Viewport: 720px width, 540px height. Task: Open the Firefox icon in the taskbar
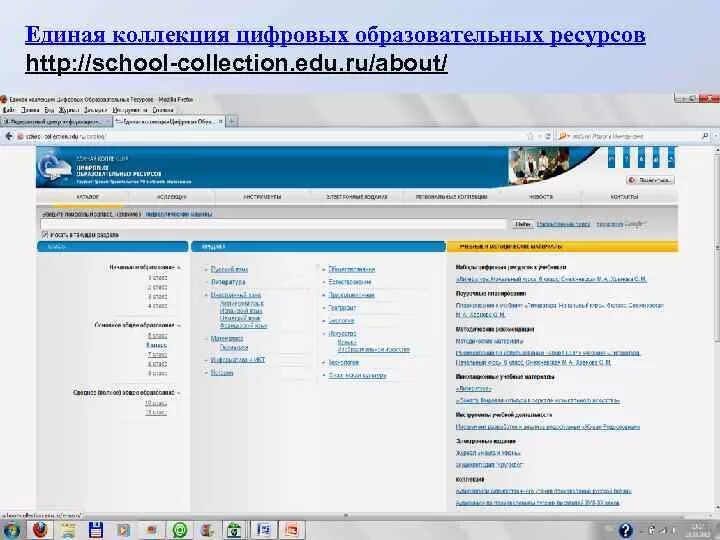coord(41,530)
